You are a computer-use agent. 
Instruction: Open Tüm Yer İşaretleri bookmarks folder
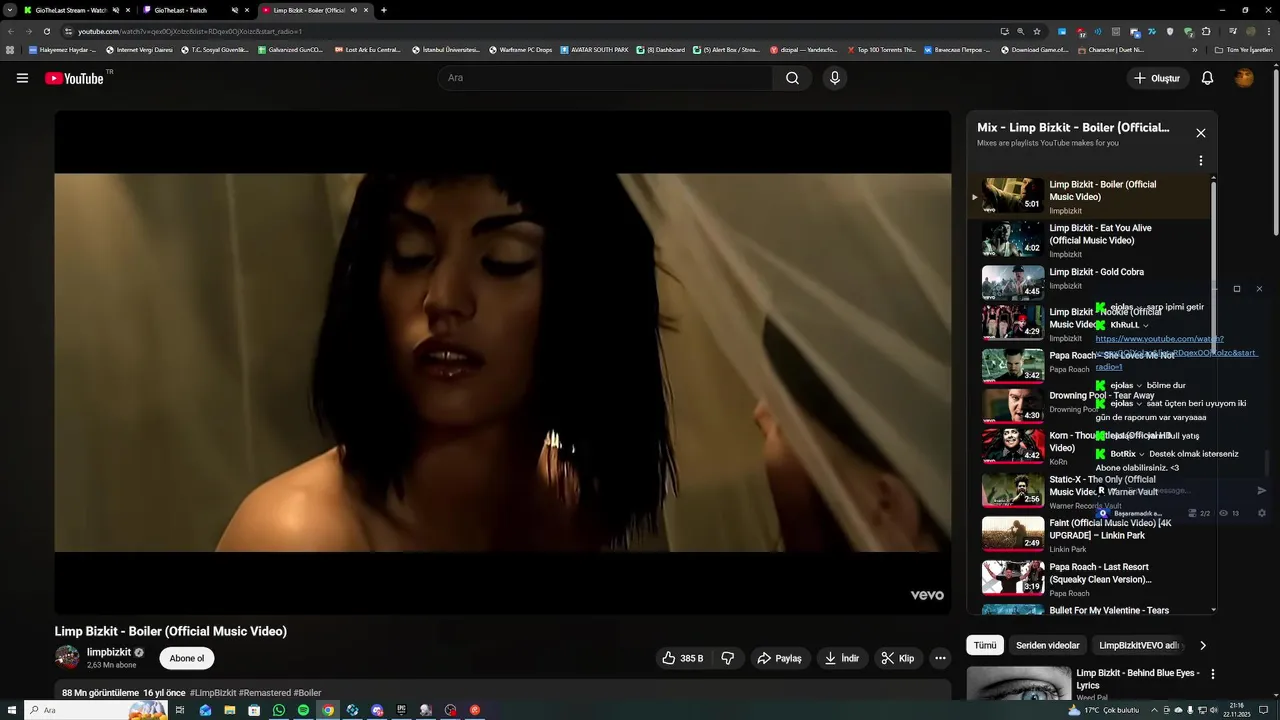[1243, 49]
